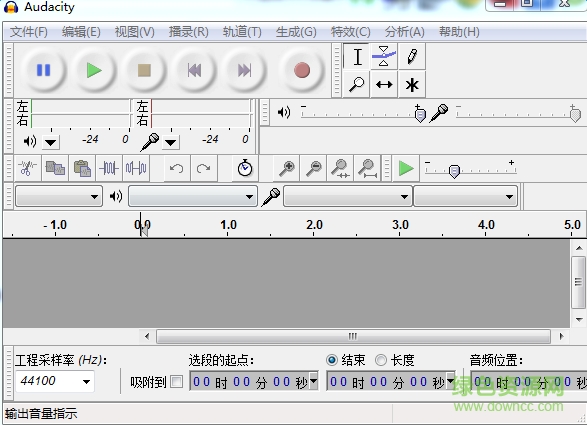Click the input microphone meter icon

149,142
